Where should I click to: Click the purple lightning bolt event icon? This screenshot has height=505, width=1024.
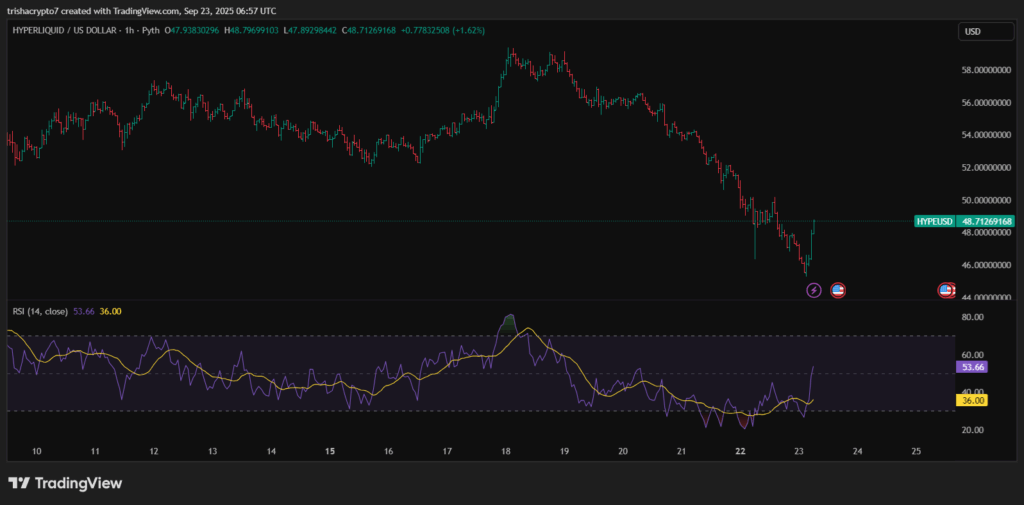click(x=814, y=290)
